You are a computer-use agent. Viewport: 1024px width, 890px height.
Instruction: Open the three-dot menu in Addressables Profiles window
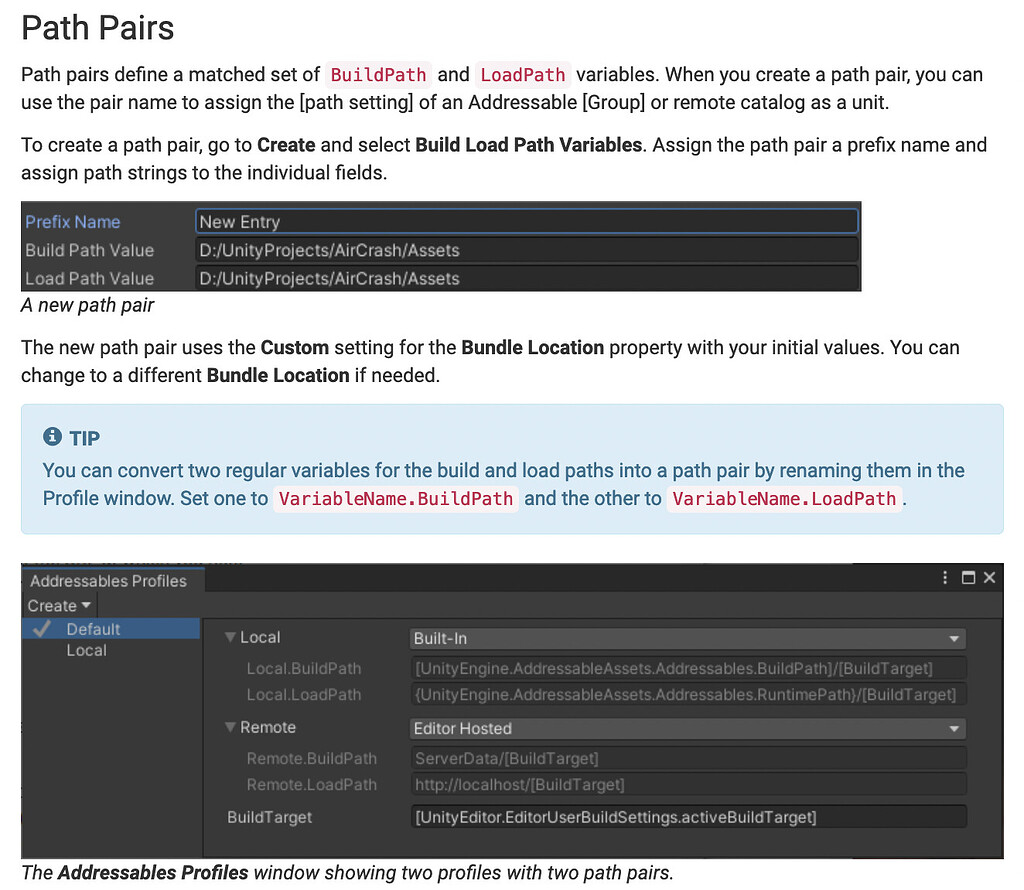pyautogui.click(x=944, y=577)
